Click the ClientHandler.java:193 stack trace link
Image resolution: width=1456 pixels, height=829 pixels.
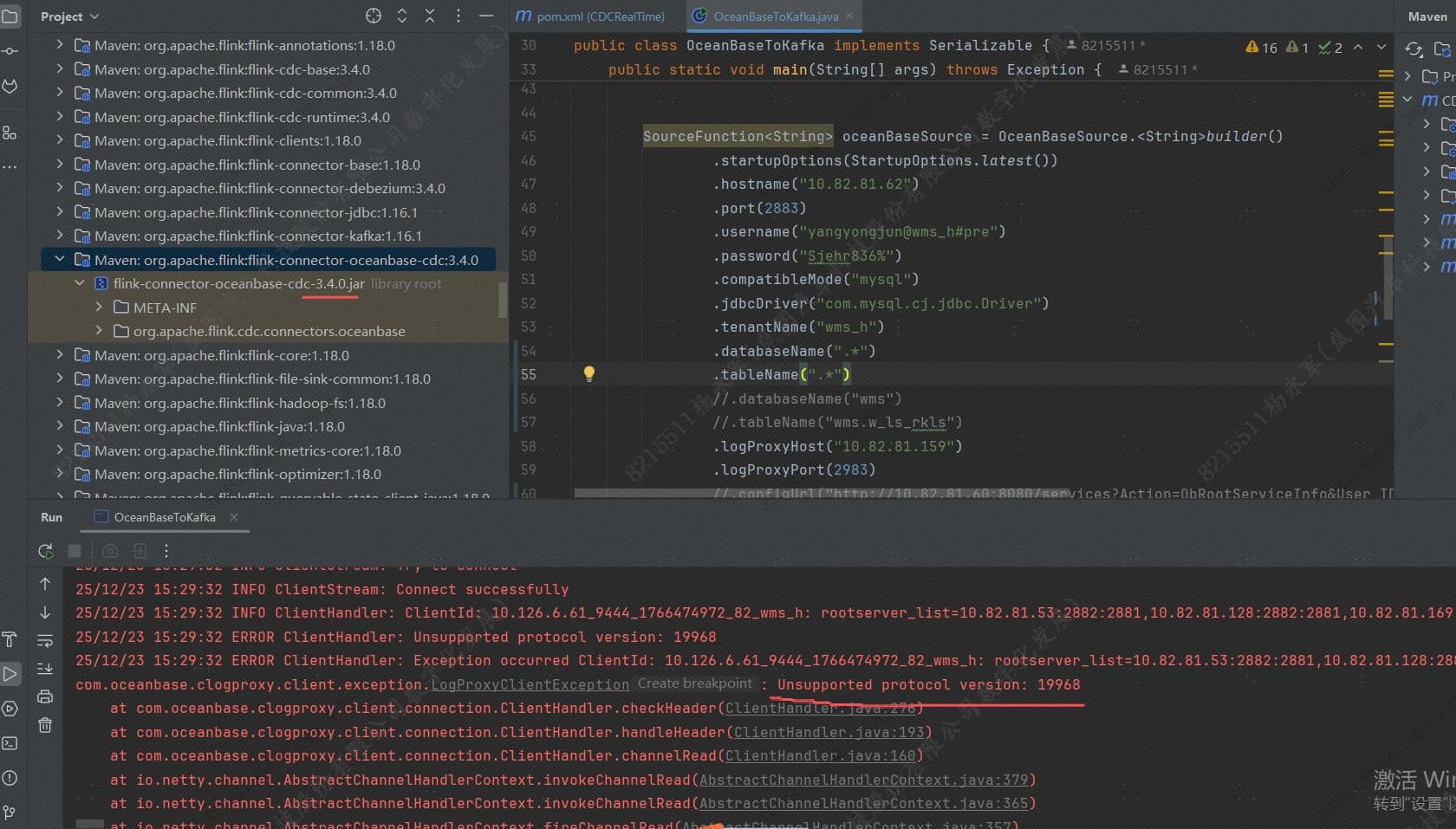[x=829, y=732]
